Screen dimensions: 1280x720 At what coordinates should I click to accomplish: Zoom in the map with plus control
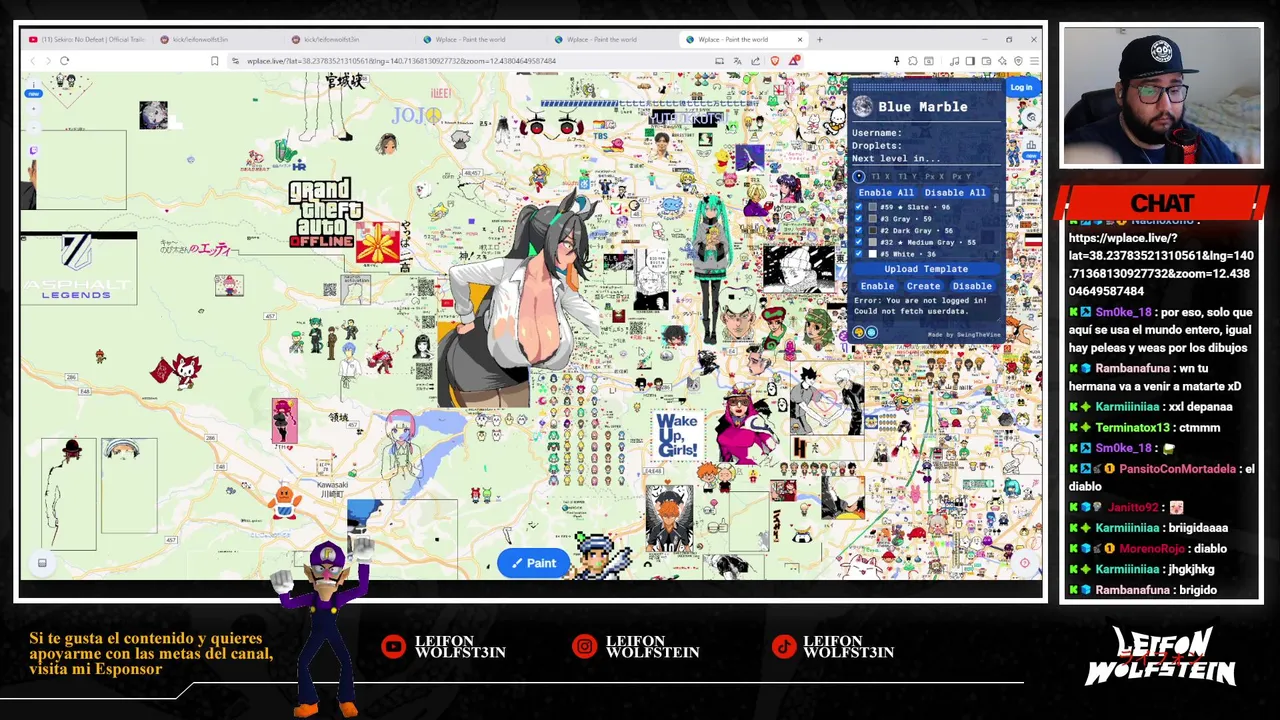[34, 108]
